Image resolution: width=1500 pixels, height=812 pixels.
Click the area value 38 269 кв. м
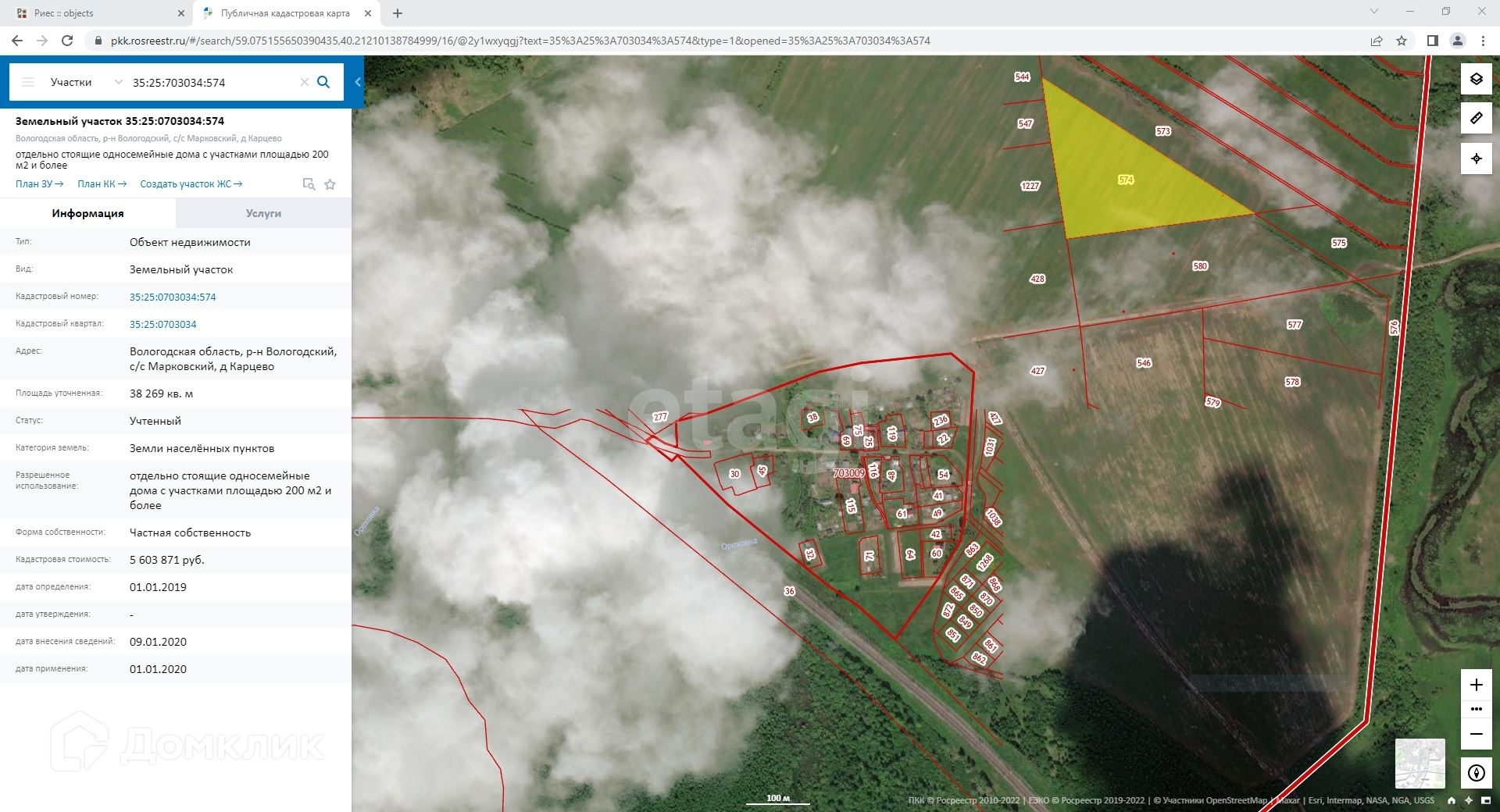(x=161, y=394)
